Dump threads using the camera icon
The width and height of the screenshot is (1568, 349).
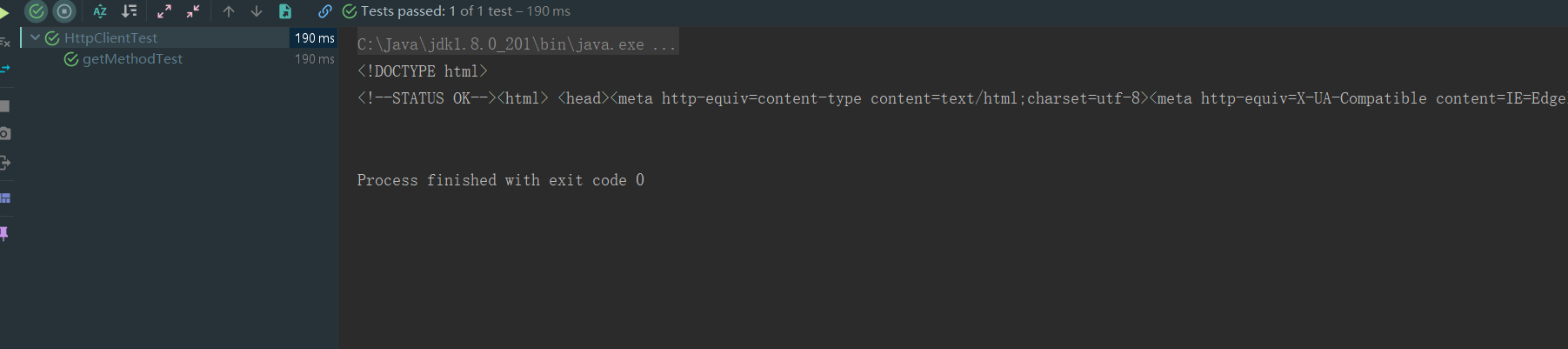pyautogui.click(x=4, y=133)
